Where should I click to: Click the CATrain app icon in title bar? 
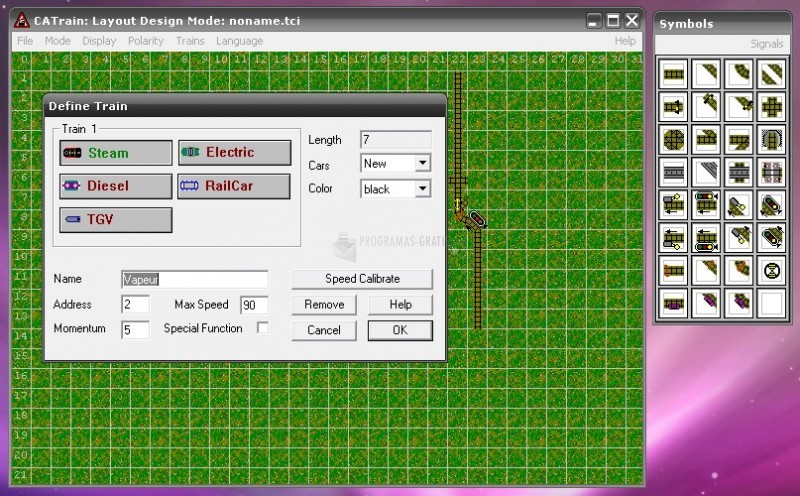pos(22,20)
